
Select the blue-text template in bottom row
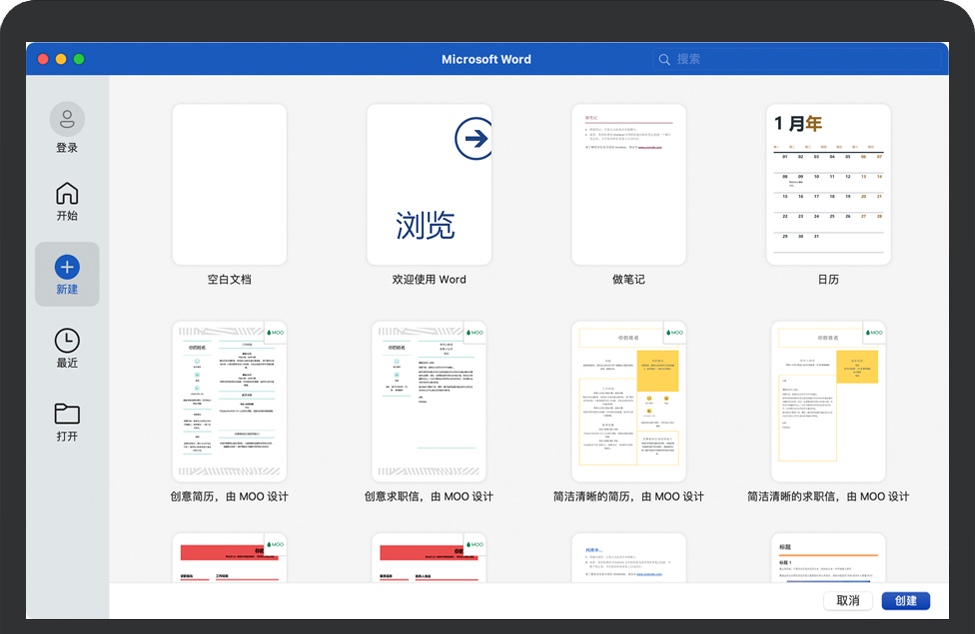(629, 558)
